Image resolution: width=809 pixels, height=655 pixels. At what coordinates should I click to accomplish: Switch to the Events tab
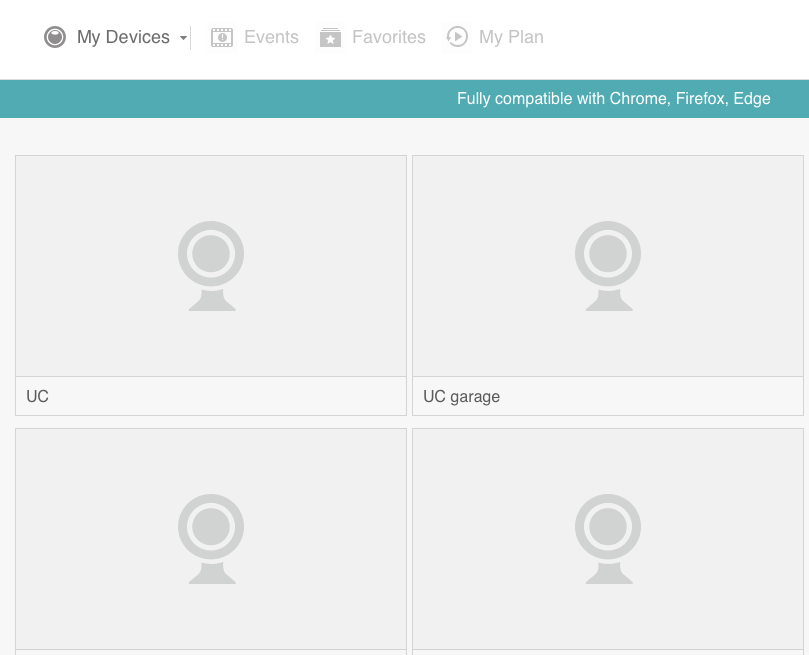[x=271, y=37]
